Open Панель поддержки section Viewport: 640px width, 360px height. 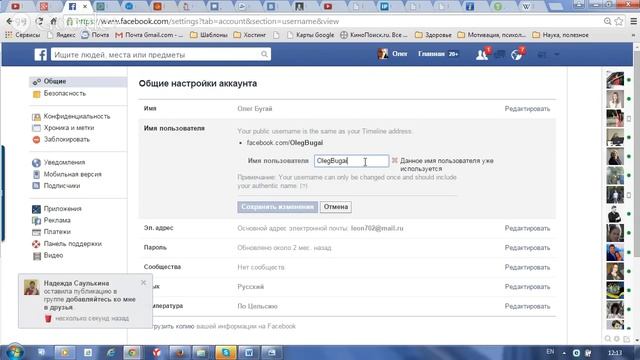coord(73,244)
